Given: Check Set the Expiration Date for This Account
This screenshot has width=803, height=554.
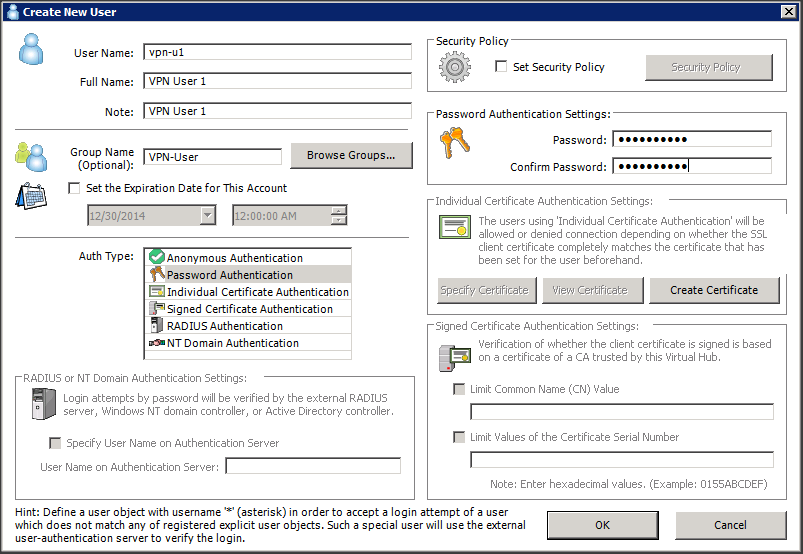Looking at the screenshot, I should pos(74,188).
